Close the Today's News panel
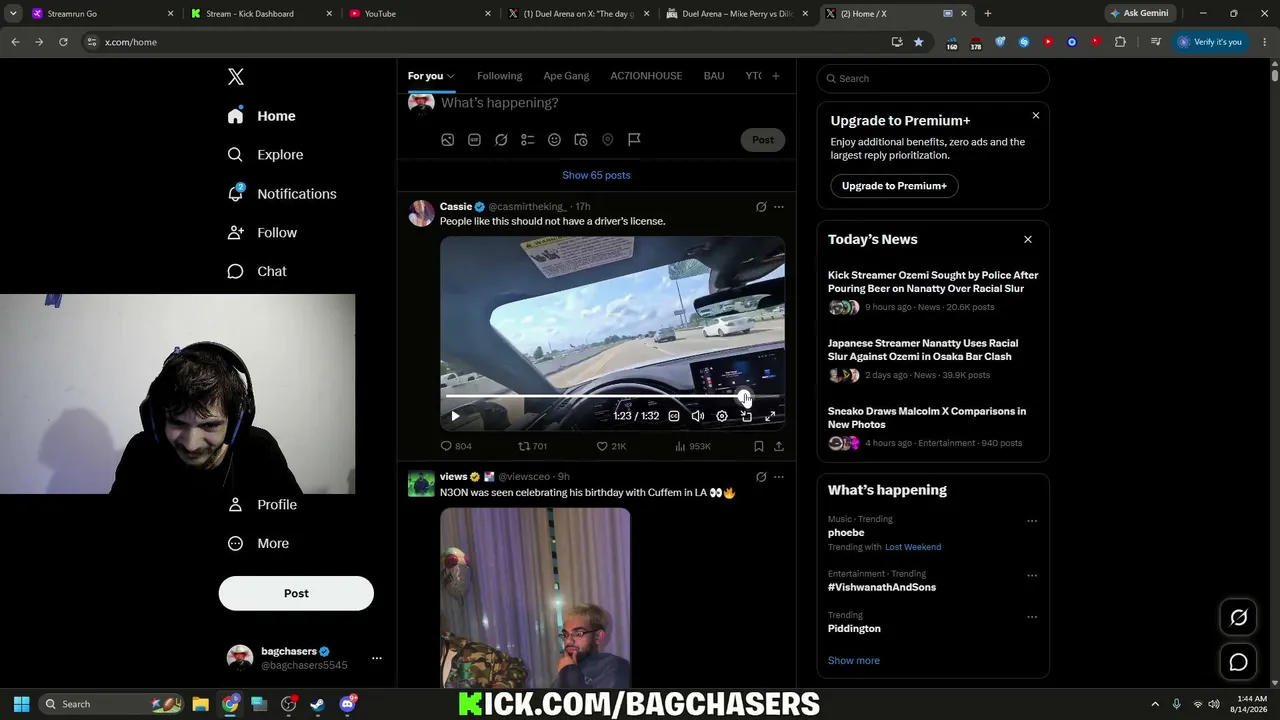 click(1027, 240)
